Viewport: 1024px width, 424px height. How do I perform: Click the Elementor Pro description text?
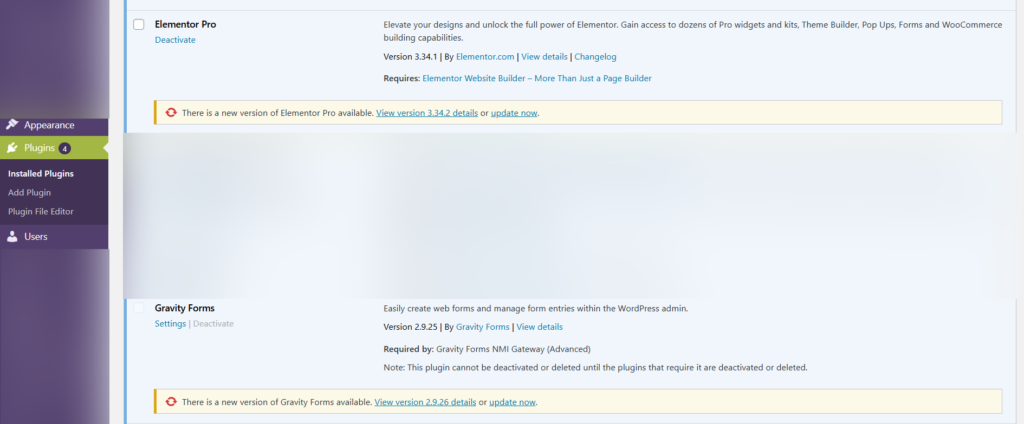(x=692, y=31)
